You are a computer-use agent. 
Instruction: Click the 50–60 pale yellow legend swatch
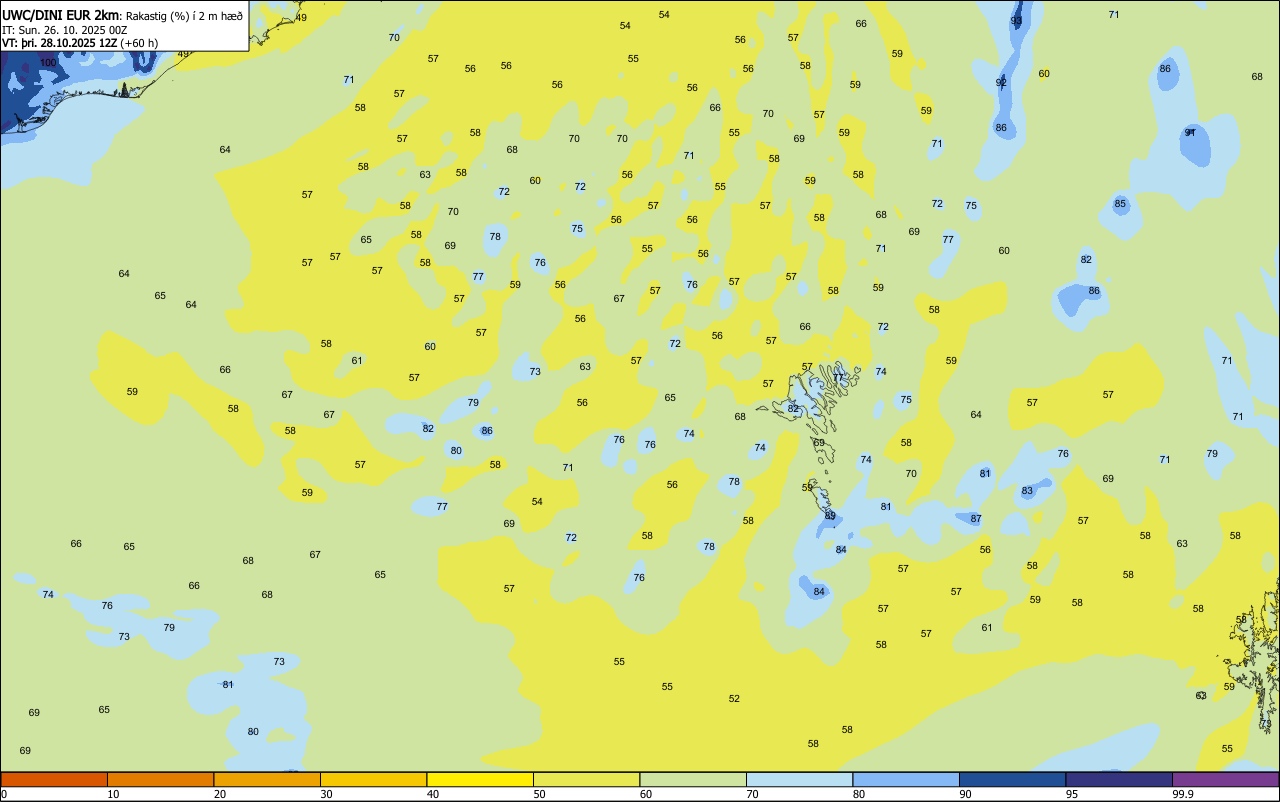click(586, 779)
